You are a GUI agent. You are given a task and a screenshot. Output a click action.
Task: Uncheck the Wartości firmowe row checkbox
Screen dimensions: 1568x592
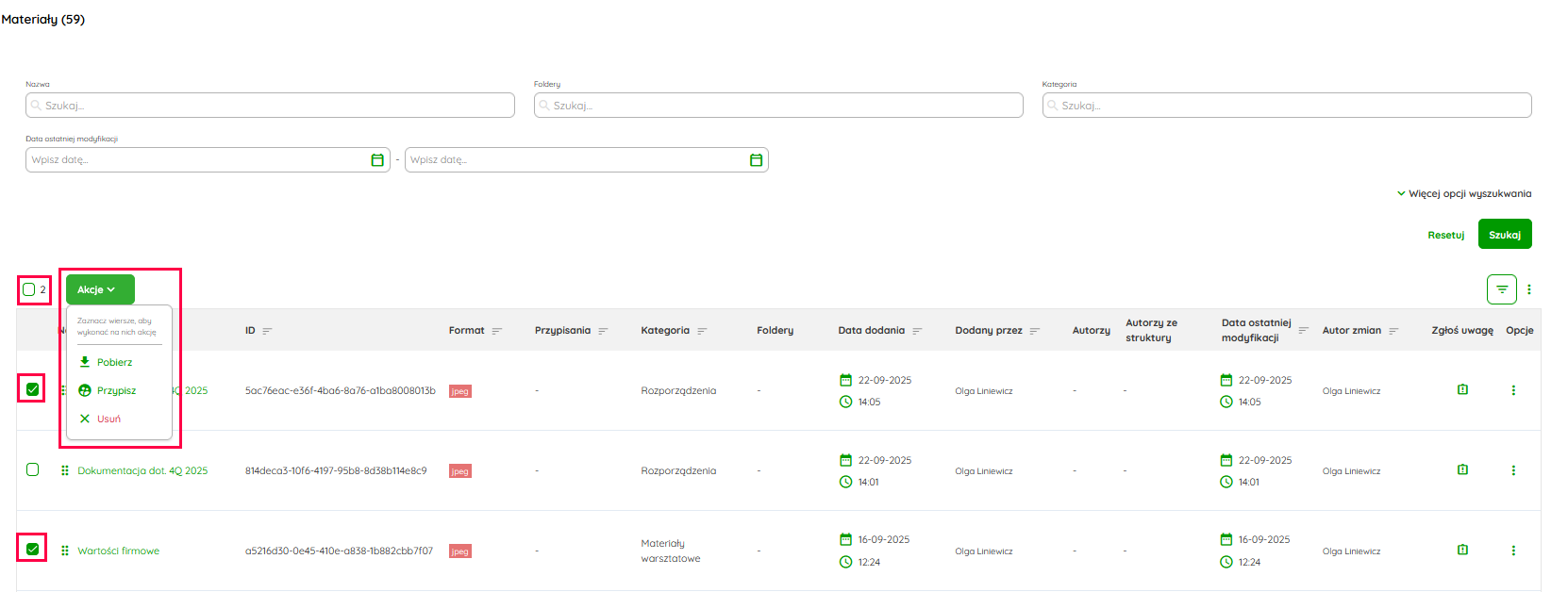point(33,549)
